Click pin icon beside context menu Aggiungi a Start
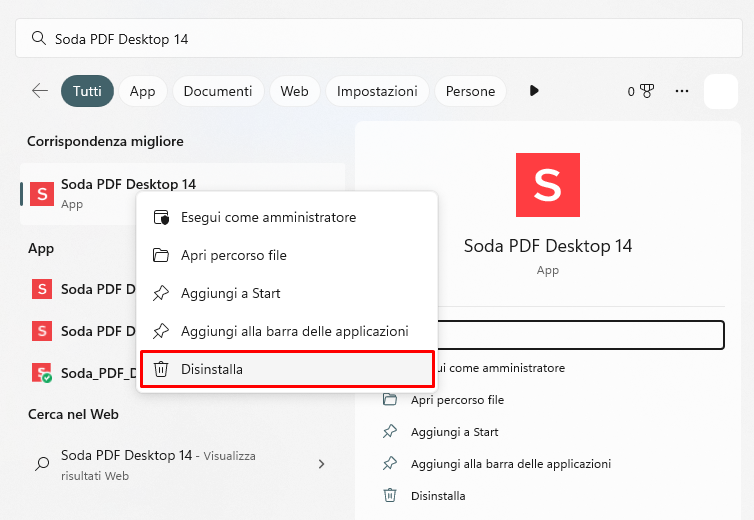The height and width of the screenshot is (520, 754). (x=161, y=293)
